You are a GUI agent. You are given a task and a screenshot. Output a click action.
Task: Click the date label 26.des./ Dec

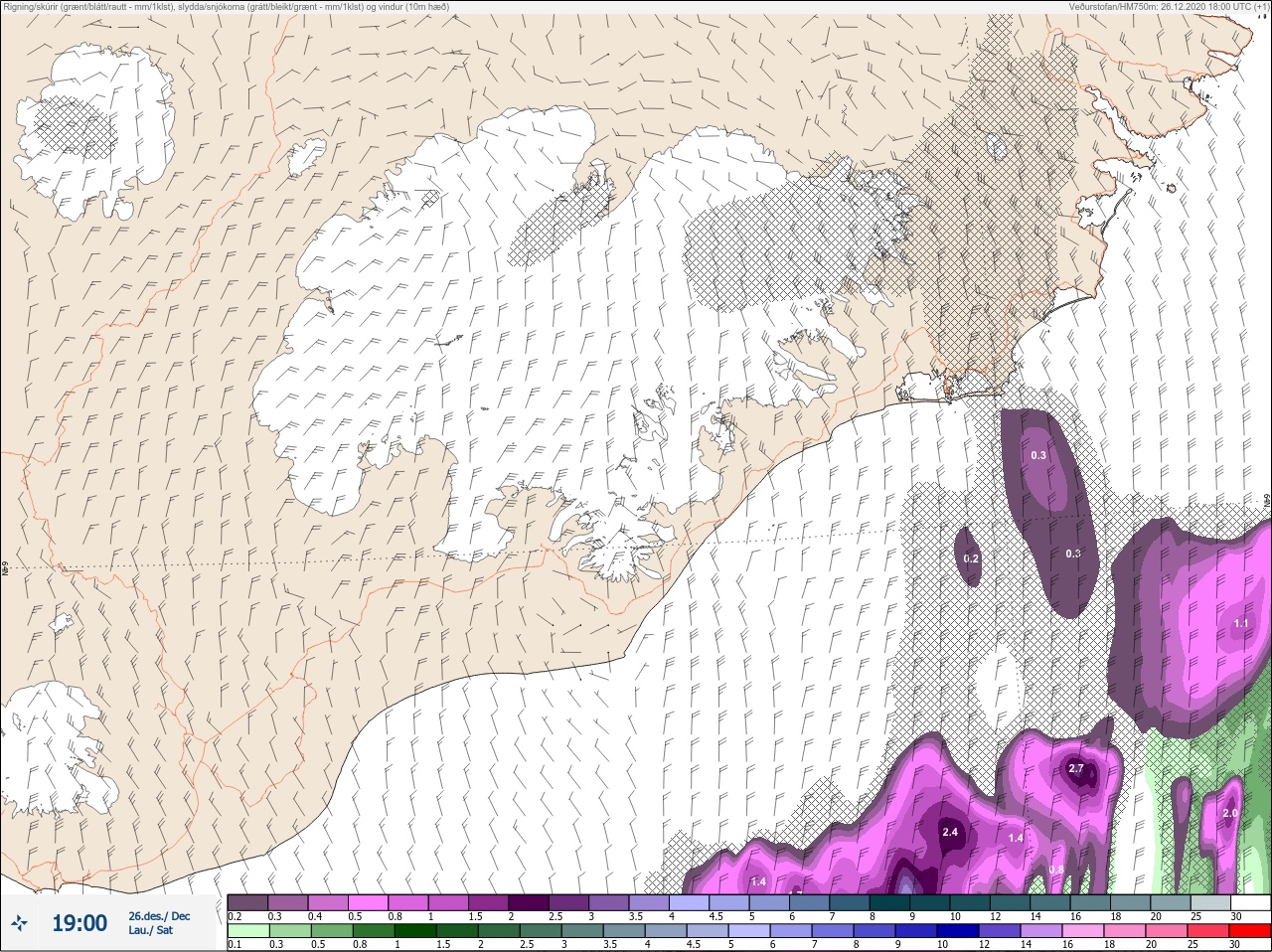pos(159,916)
